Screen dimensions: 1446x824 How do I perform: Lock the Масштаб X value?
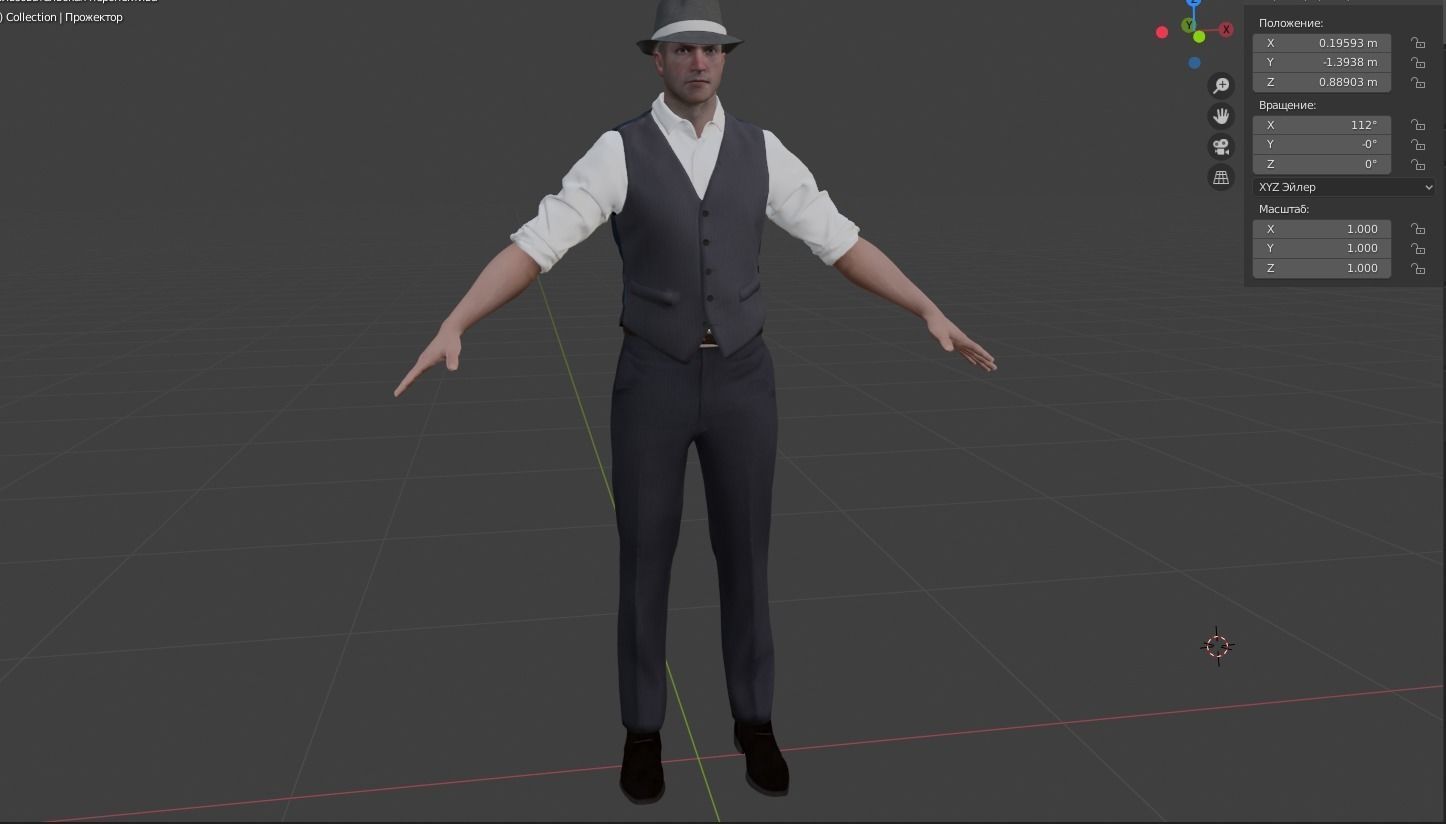tap(1418, 229)
